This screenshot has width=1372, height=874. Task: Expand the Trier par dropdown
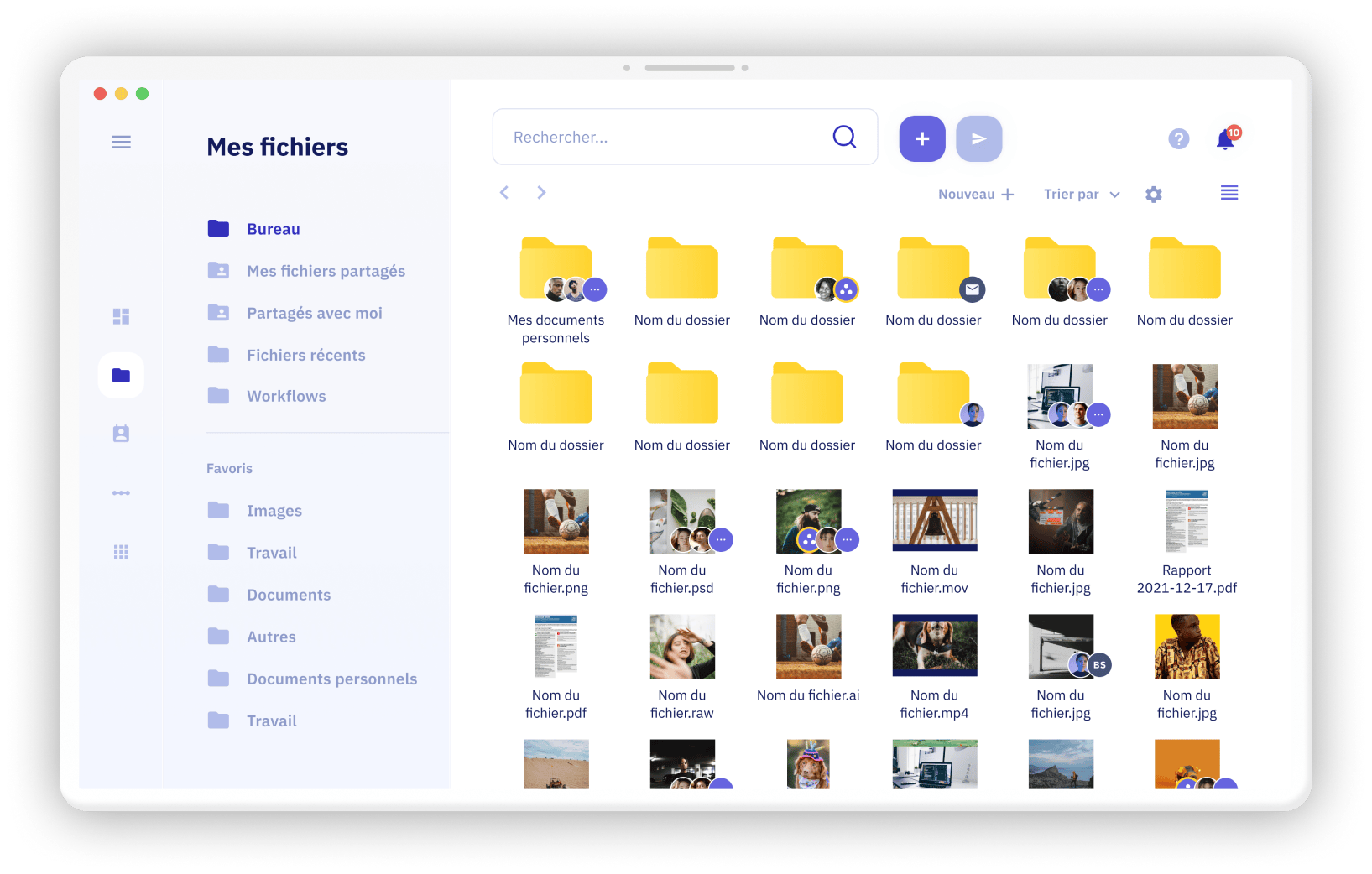tap(1082, 195)
